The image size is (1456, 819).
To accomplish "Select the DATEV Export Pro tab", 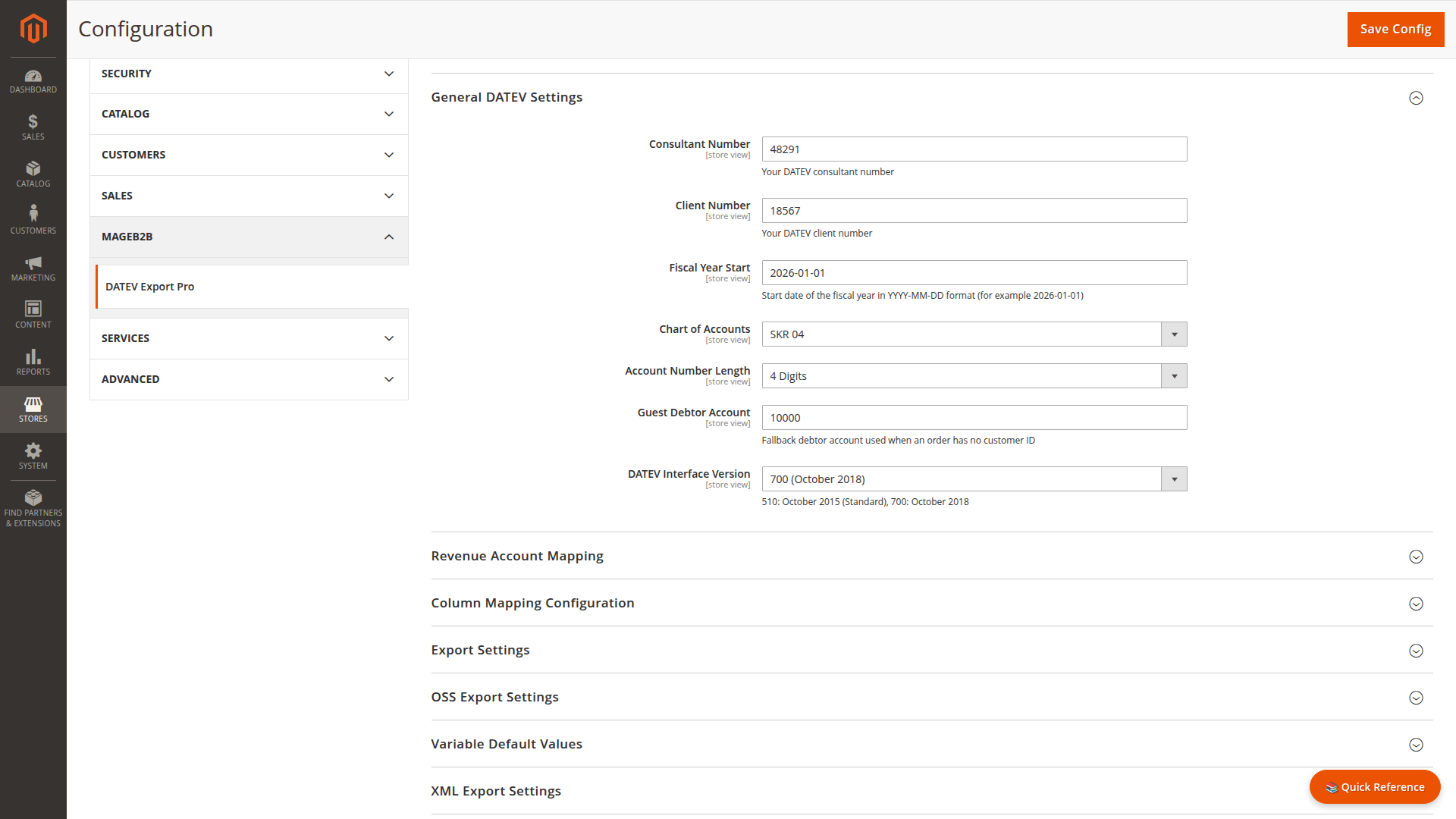I will (252, 287).
